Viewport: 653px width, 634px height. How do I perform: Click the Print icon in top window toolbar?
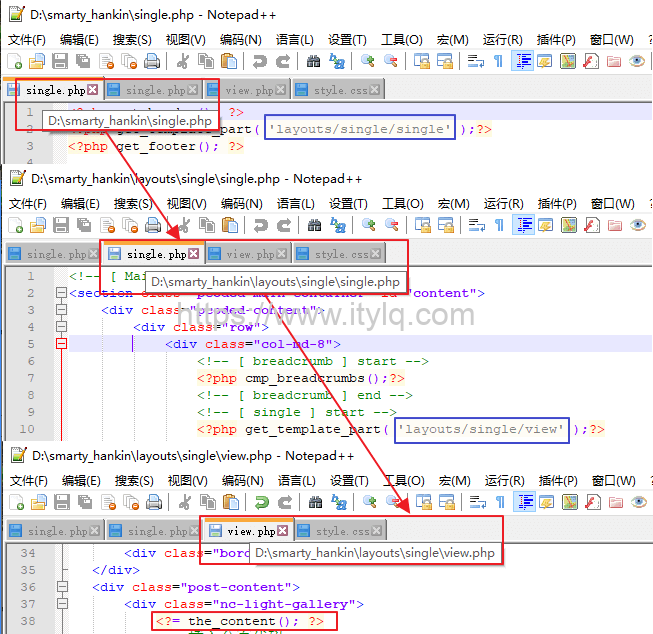(x=152, y=62)
